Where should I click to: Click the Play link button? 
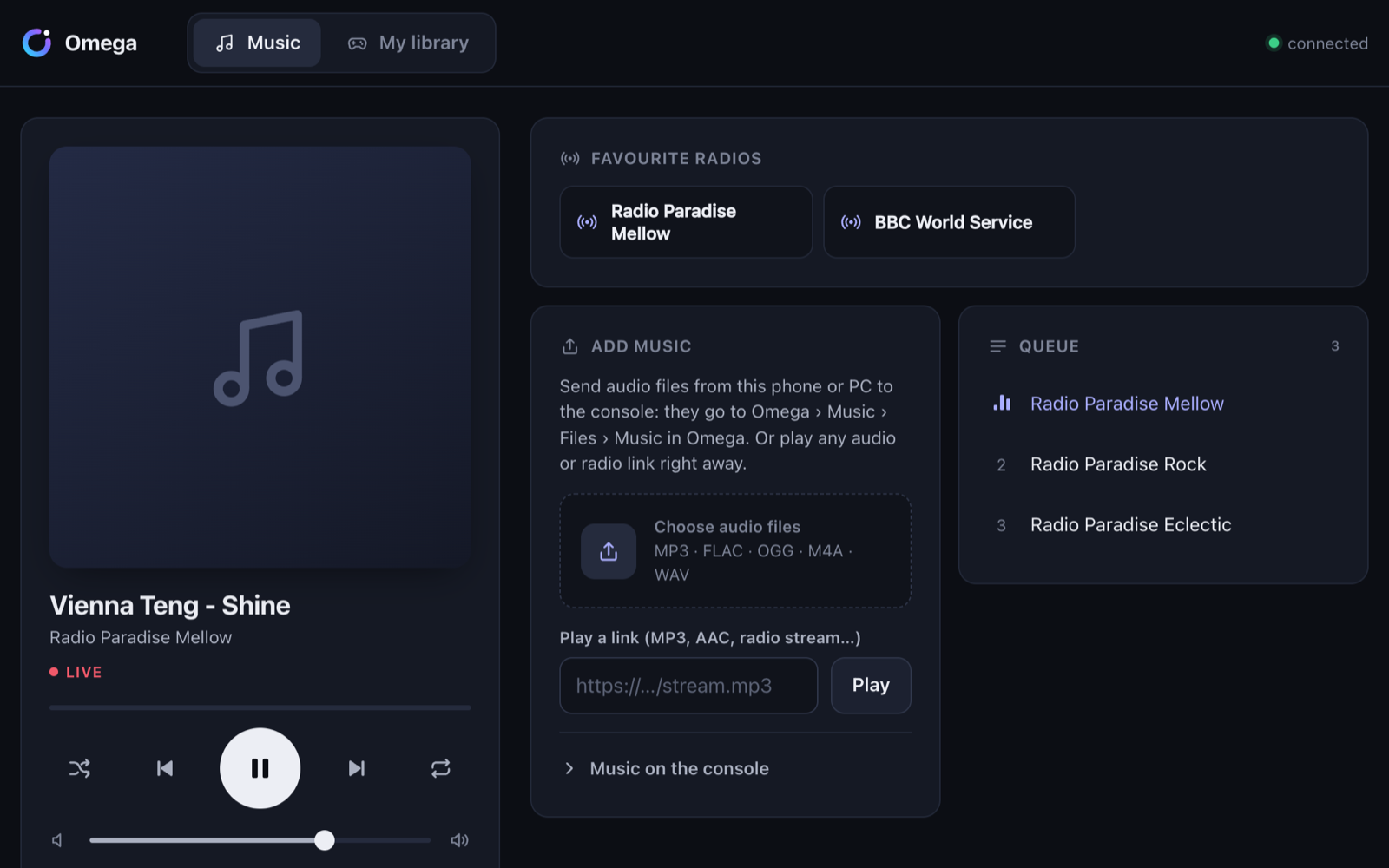tap(871, 686)
